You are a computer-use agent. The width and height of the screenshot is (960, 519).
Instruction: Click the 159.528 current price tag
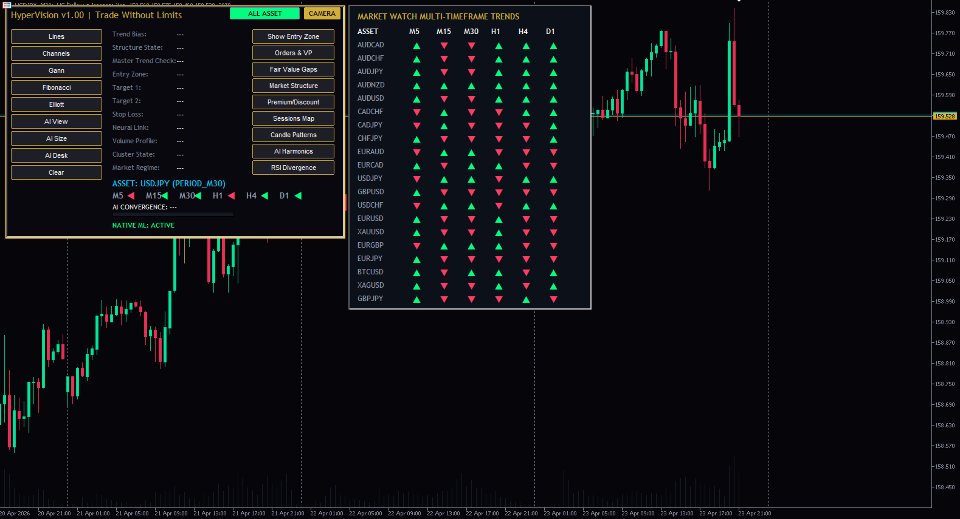coord(944,116)
